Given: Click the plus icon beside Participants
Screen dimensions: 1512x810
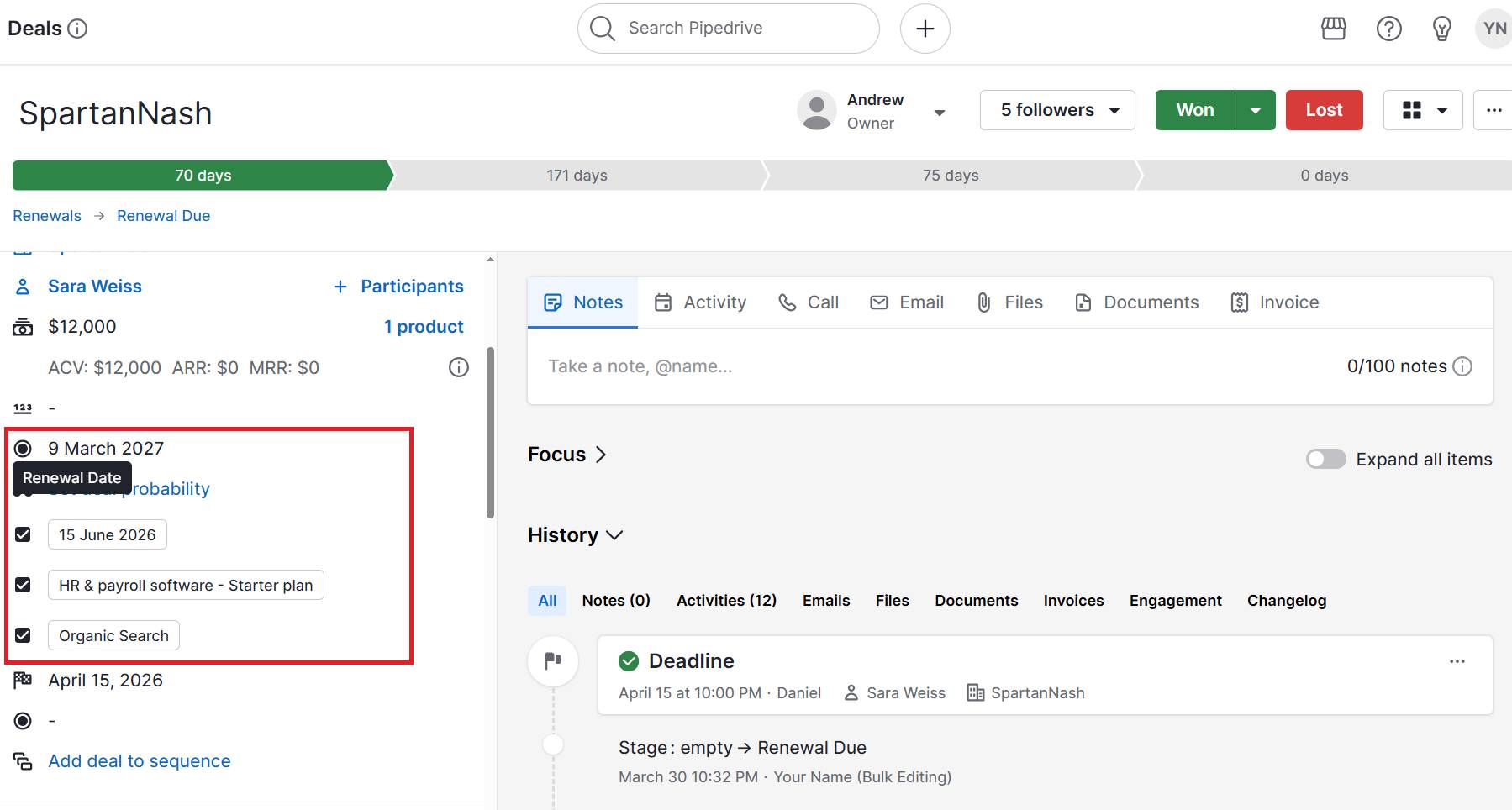Looking at the screenshot, I should [340, 287].
